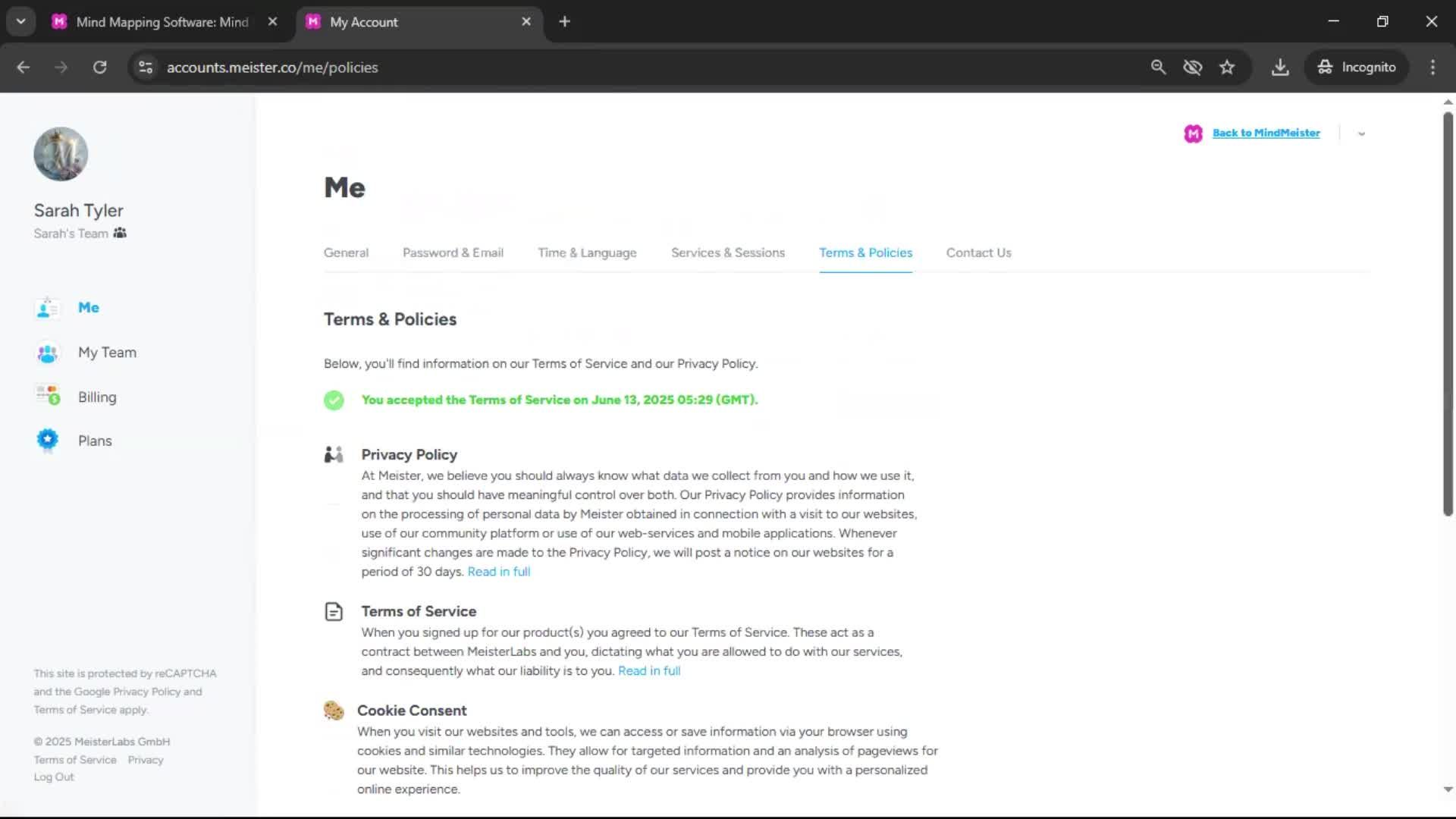The width and height of the screenshot is (1456, 819).
Task: Restore down the browser window
Action: [x=1382, y=21]
